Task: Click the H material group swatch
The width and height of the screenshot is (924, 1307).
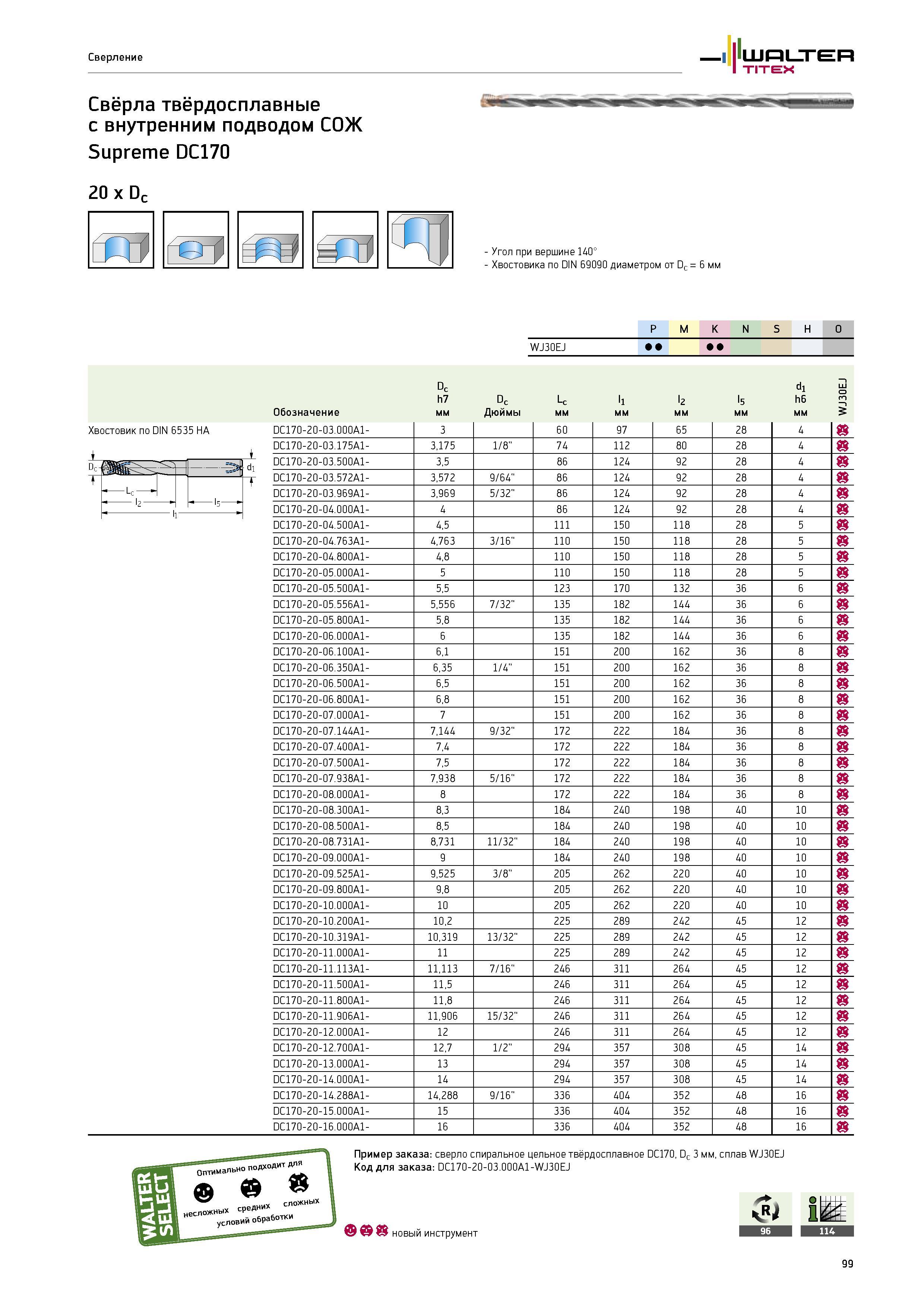Action: 807,329
